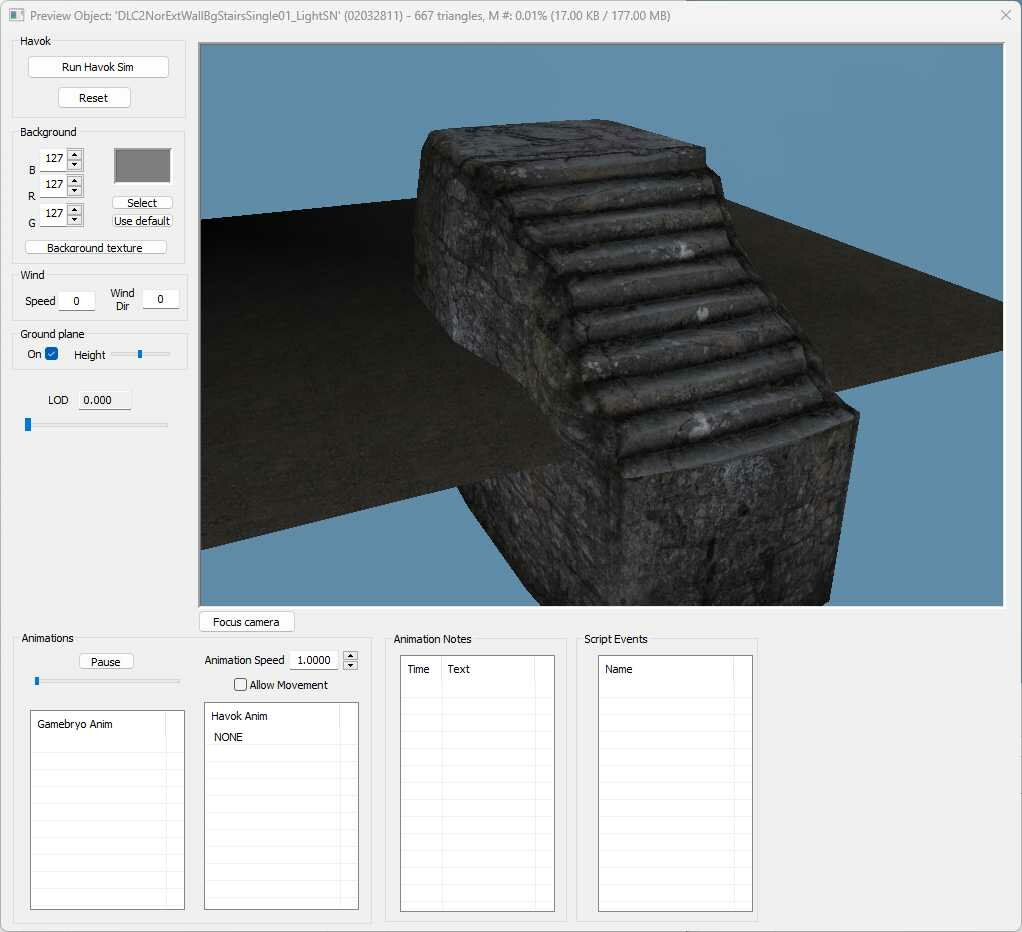1022x932 pixels.
Task: Click the Focus camera button
Action: (x=246, y=622)
